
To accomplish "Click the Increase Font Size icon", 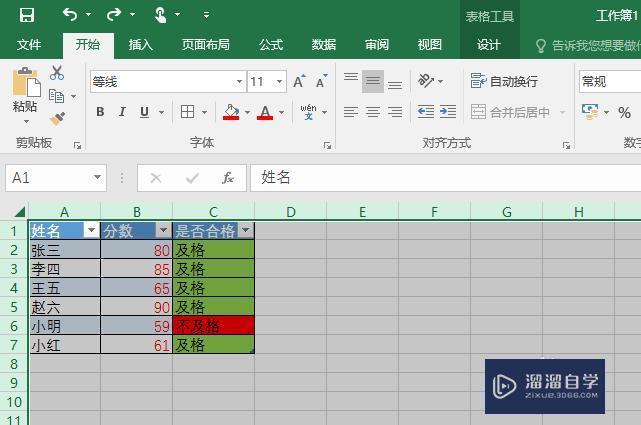I will 299,81.
